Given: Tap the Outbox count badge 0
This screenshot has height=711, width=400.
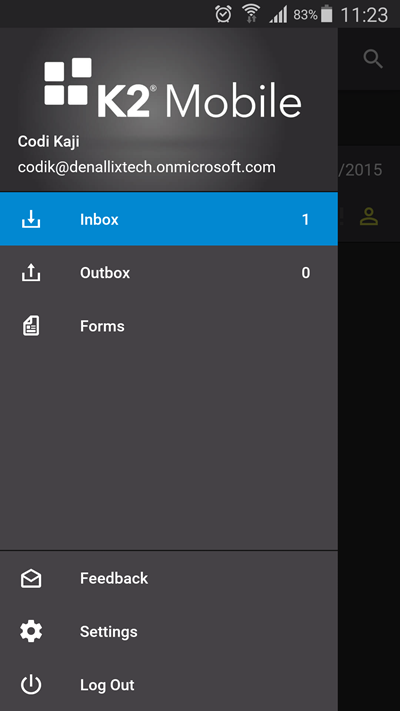Looking at the screenshot, I should point(306,273).
